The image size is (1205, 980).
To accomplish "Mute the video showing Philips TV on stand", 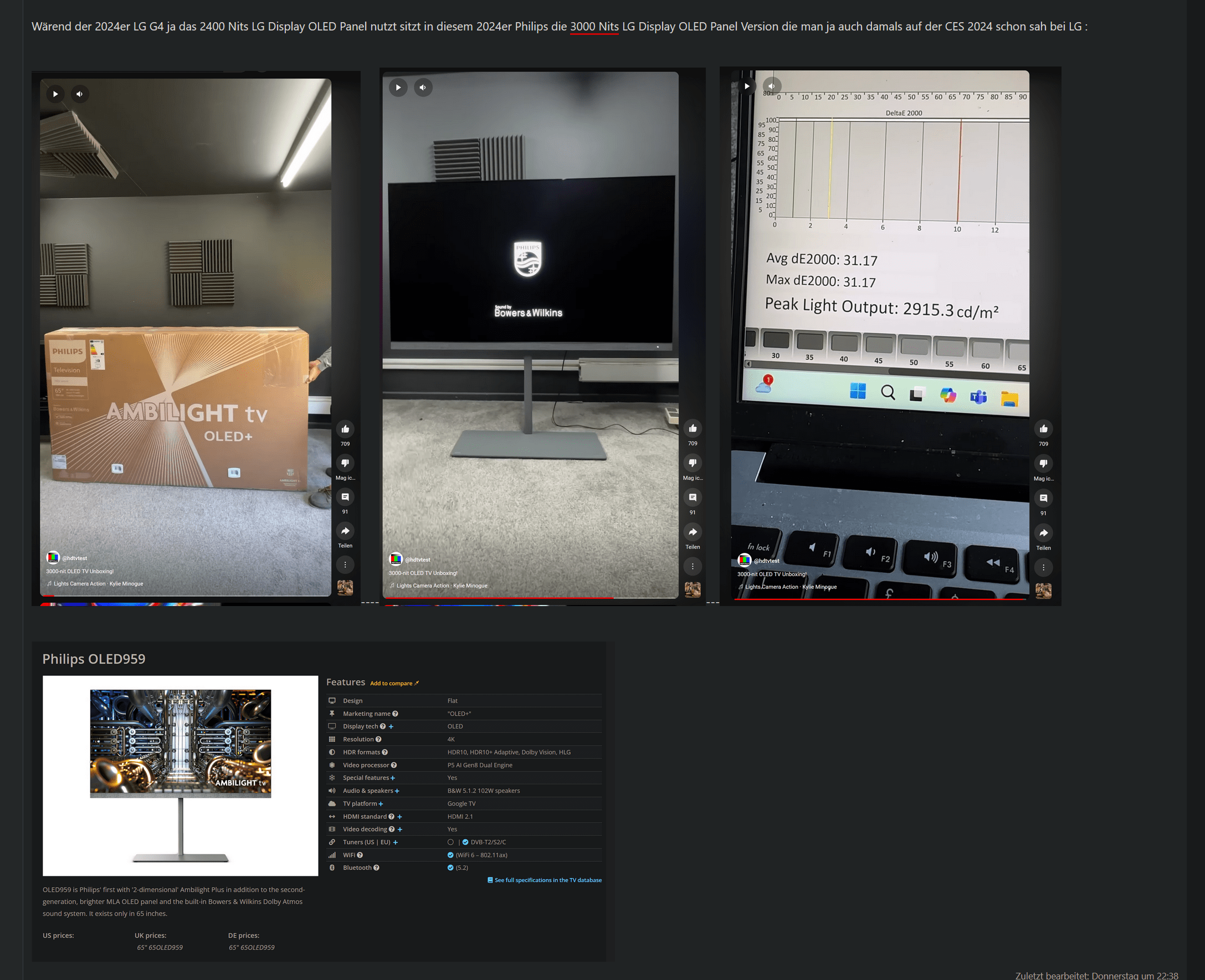I will [x=423, y=88].
